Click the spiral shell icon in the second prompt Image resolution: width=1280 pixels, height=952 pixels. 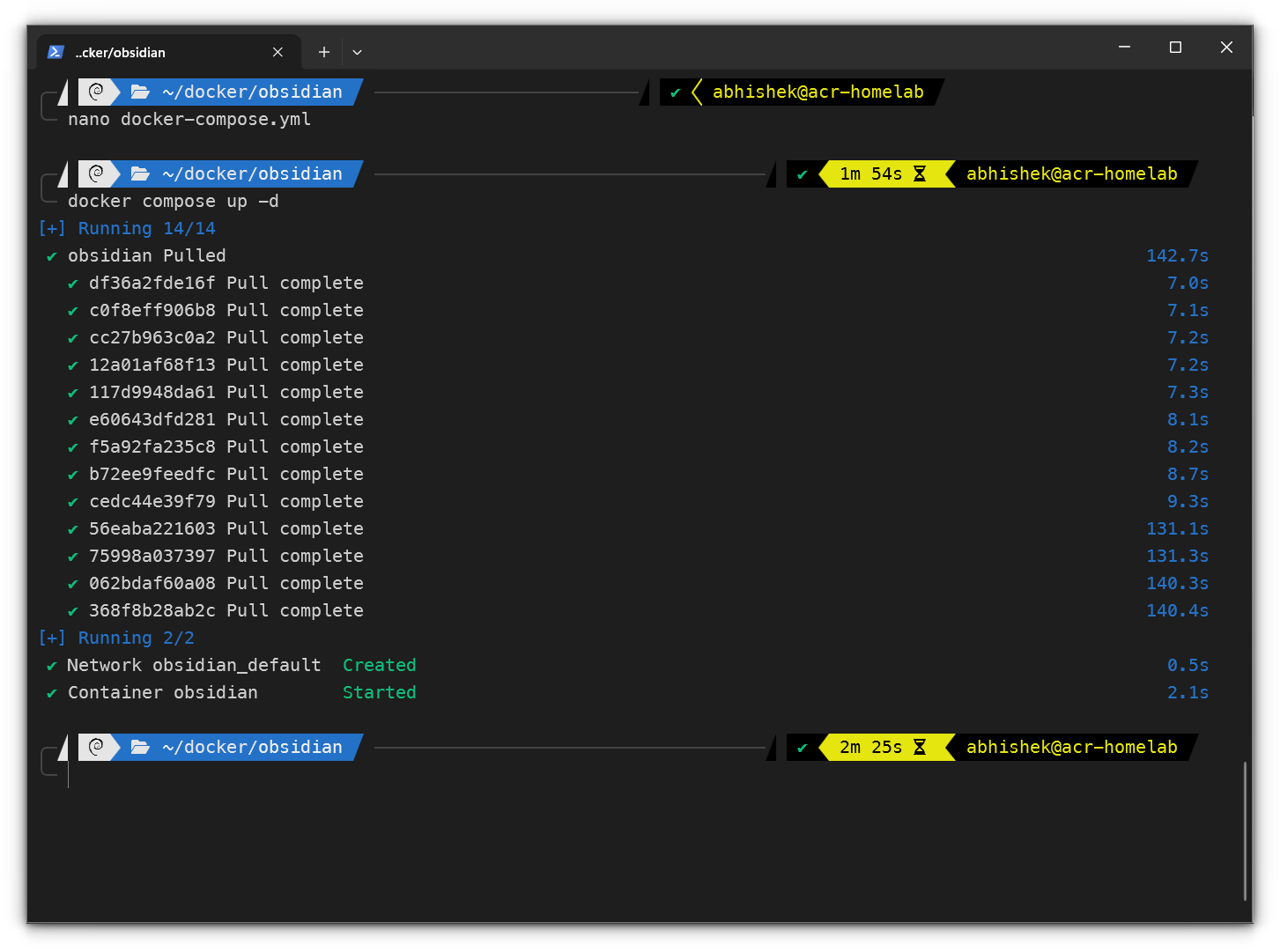(97, 173)
